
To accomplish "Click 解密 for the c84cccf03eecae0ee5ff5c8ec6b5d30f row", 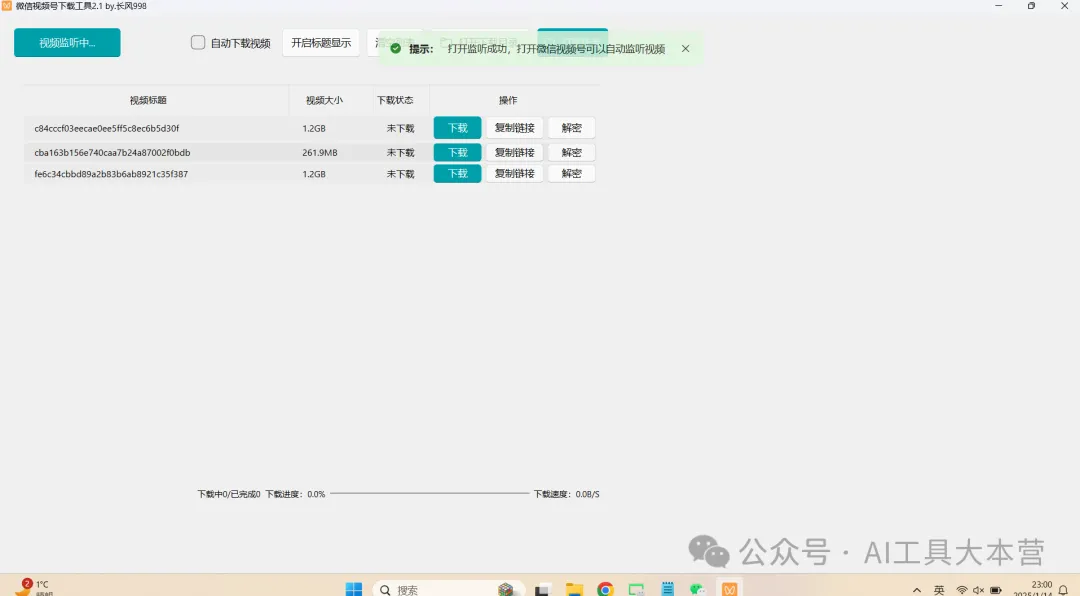I will pyautogui.click(x=571, y=127).
